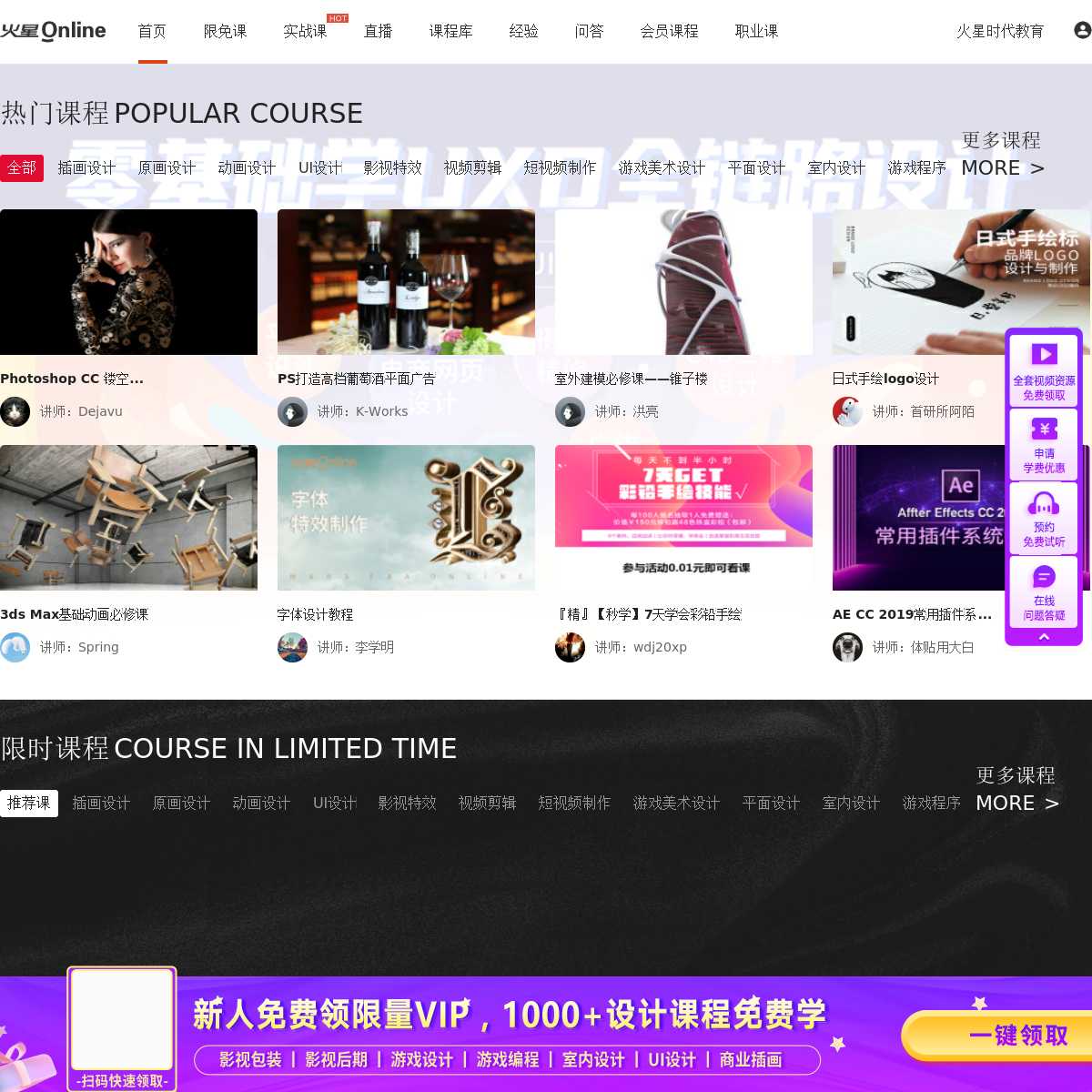The image size is (1092, 1092).
Task: Expand limited-time courses with MORE >
Action: [x=1016, y=803]
